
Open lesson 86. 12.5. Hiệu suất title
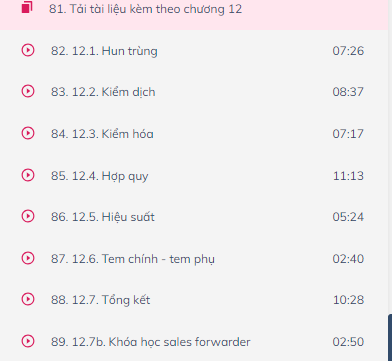pos(103,217)
